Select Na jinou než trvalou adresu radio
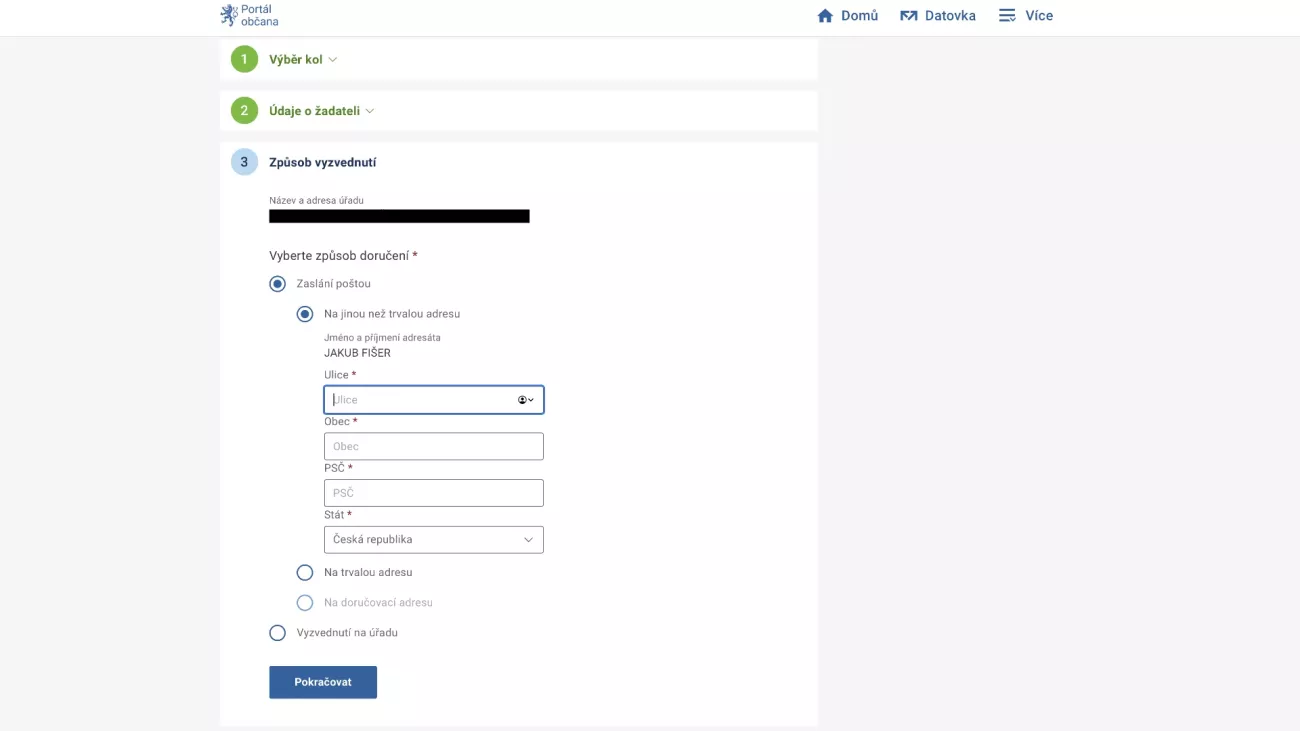 pos(305,314)
